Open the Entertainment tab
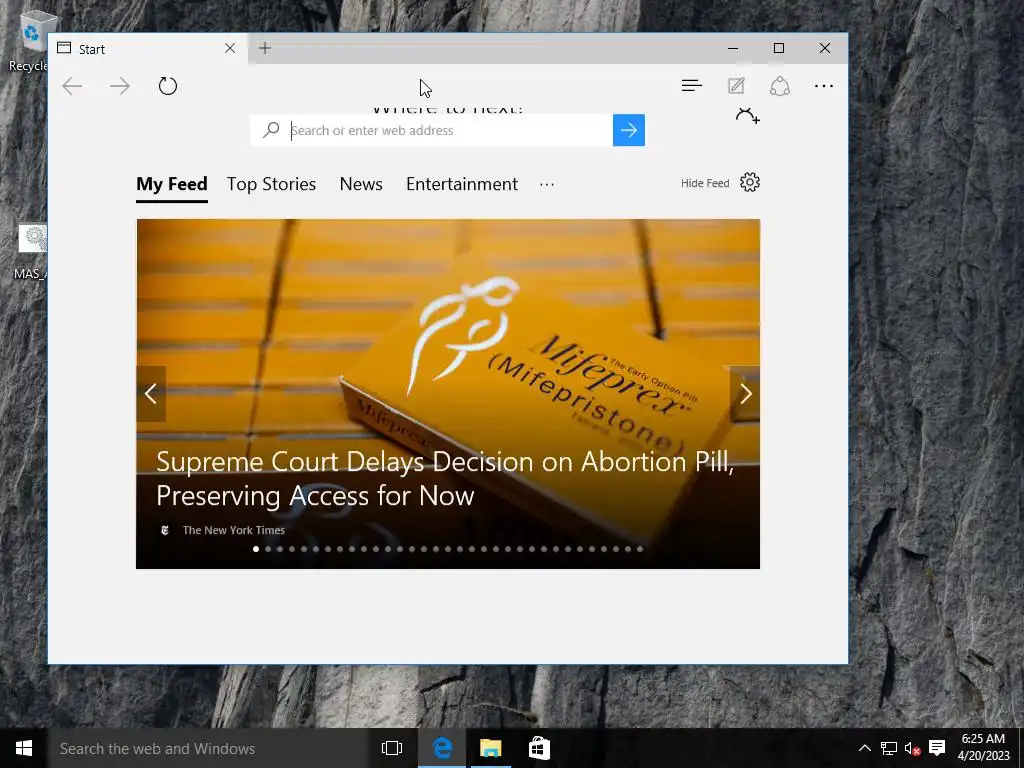 [x=462, y=184]
